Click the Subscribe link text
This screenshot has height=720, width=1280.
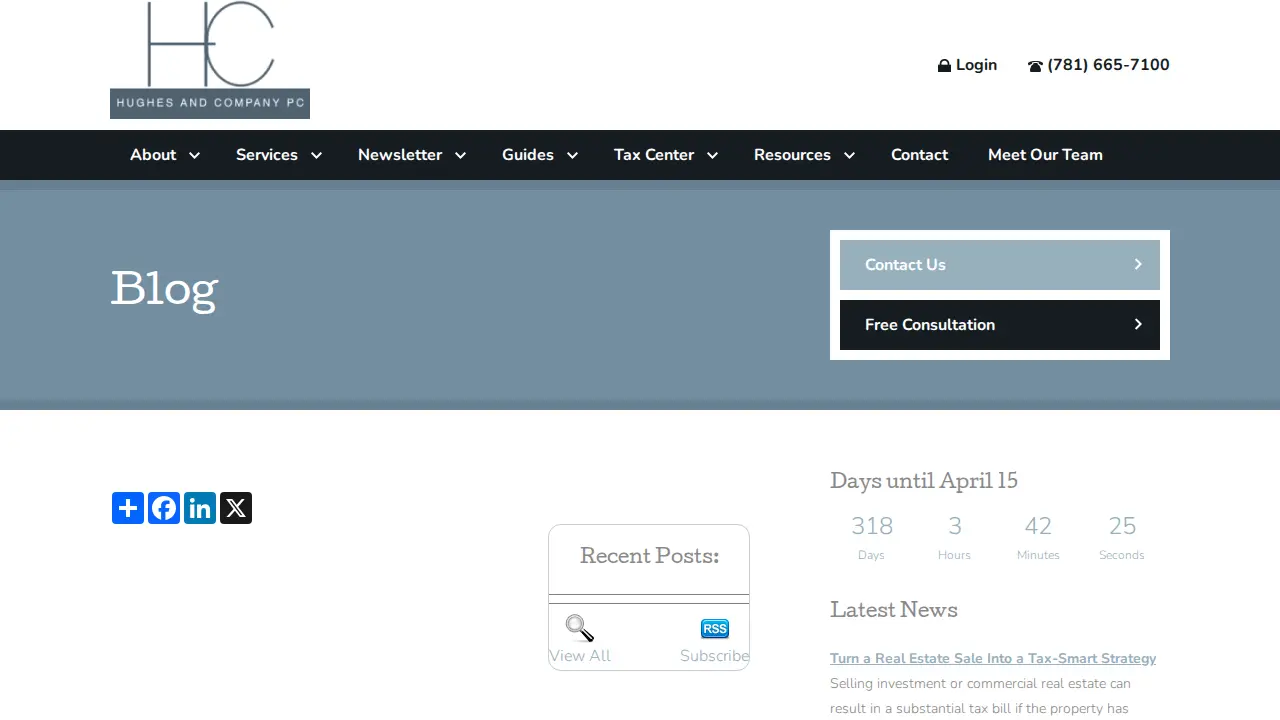tap(715, 656)
